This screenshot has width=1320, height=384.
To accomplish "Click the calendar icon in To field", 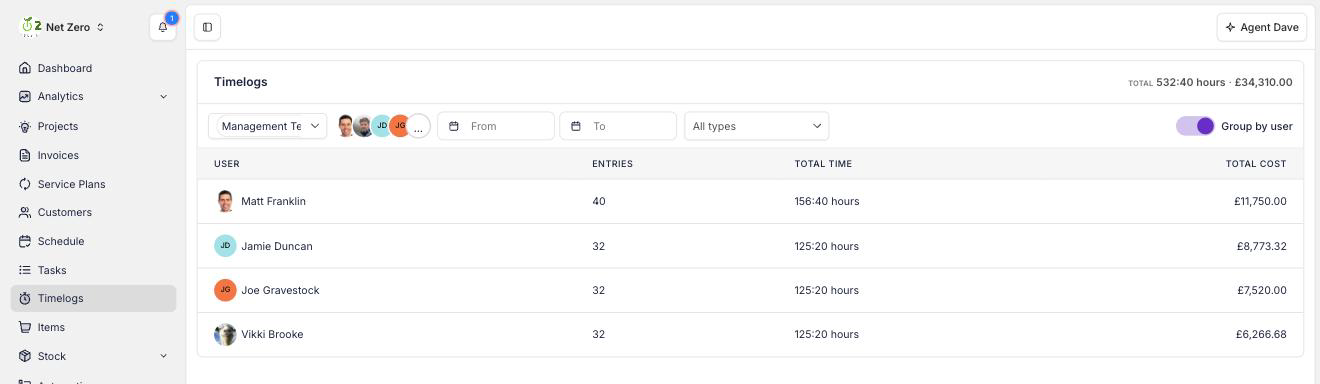I will [x=576, y=126].
